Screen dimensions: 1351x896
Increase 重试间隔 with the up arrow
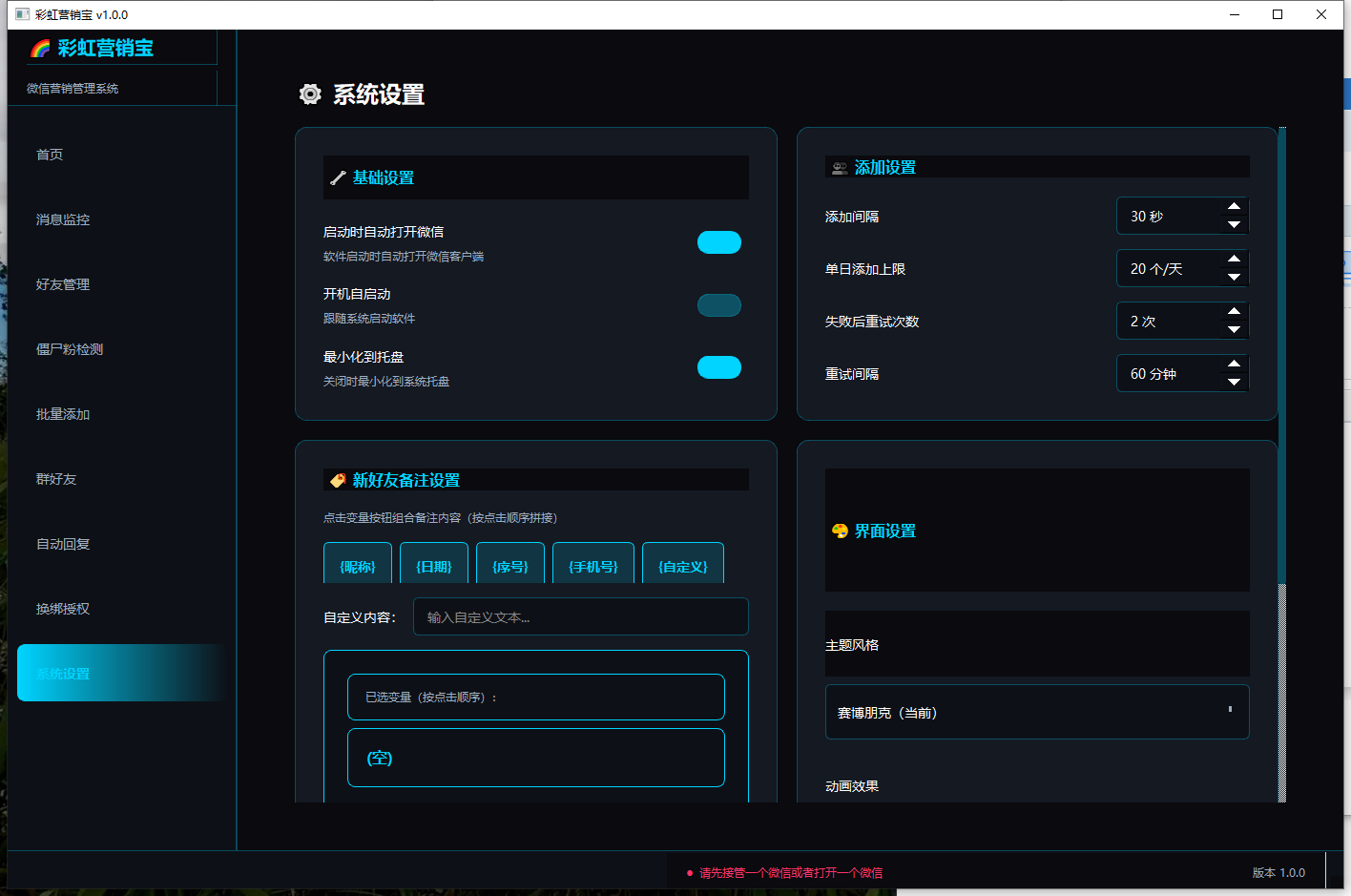click(x=1234, y=365)
